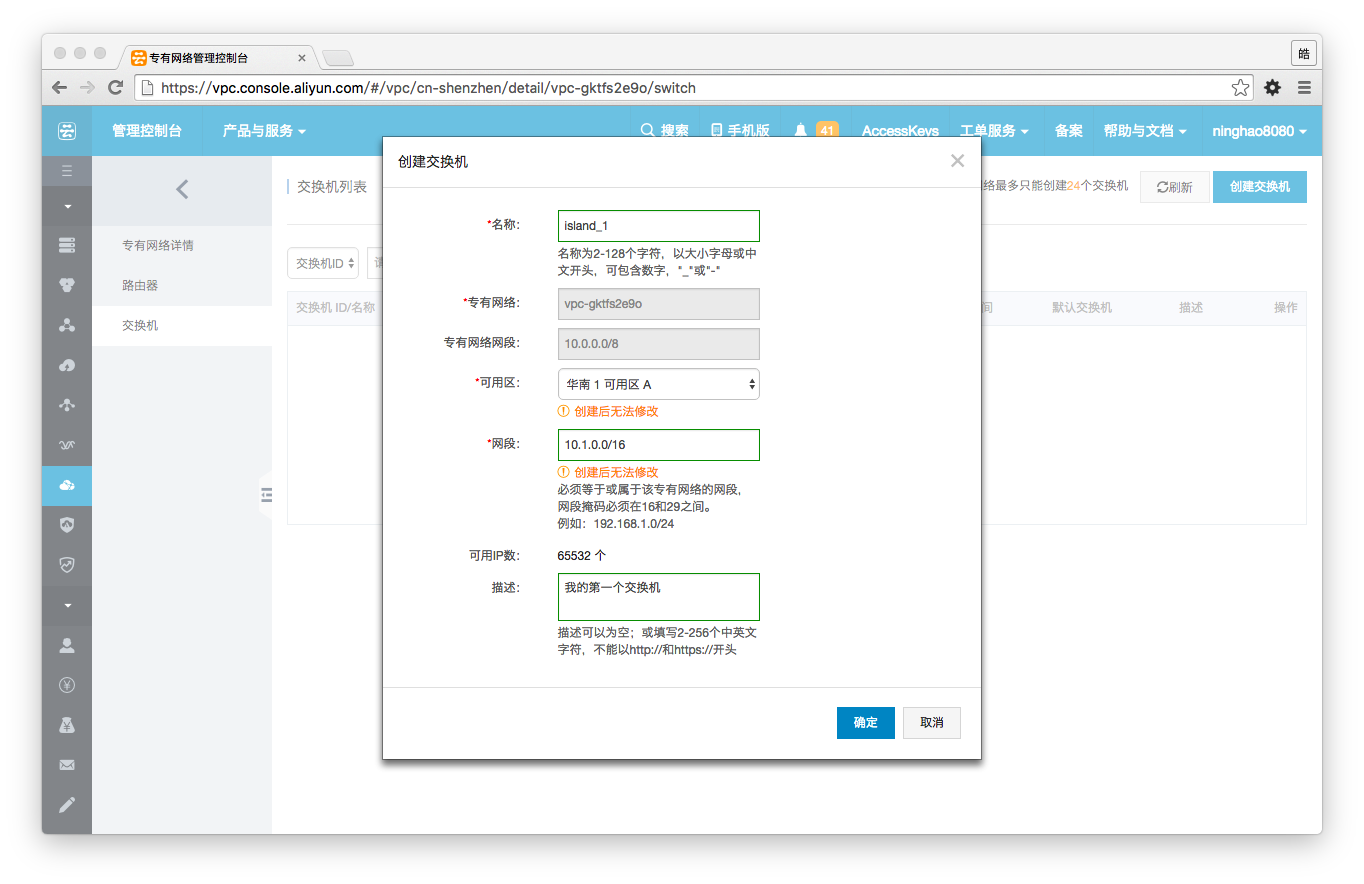The width and height of the screenshot is (1364, 884).
Task: Open the user account sidebar icon
Action: [x=67, y=645]
